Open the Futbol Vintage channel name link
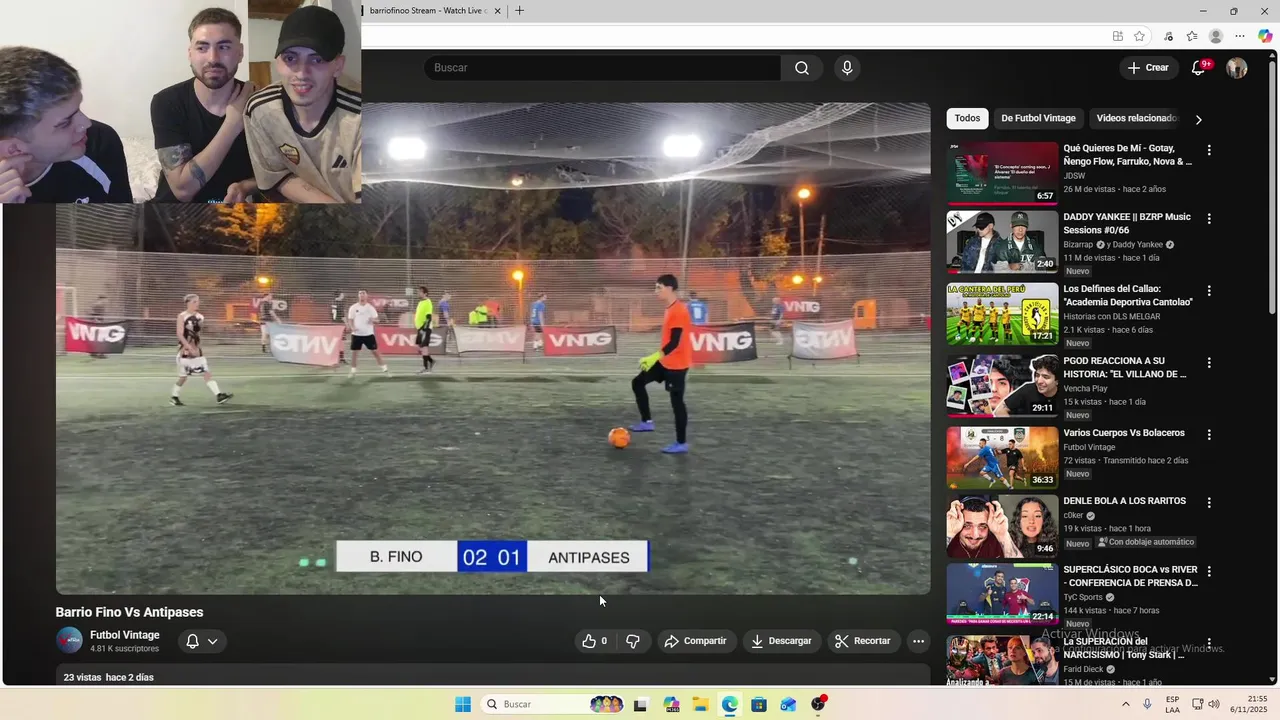The height and width of the screenshot is (720, 1280). [125, 635]
